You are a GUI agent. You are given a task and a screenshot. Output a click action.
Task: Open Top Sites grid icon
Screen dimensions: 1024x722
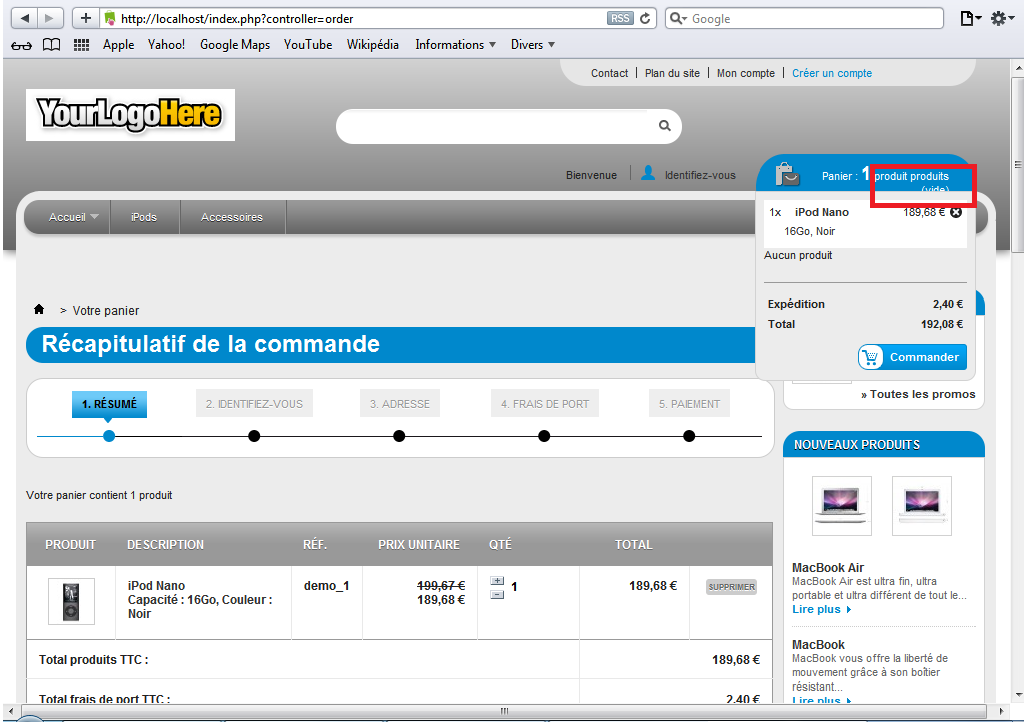coord(82,44)
